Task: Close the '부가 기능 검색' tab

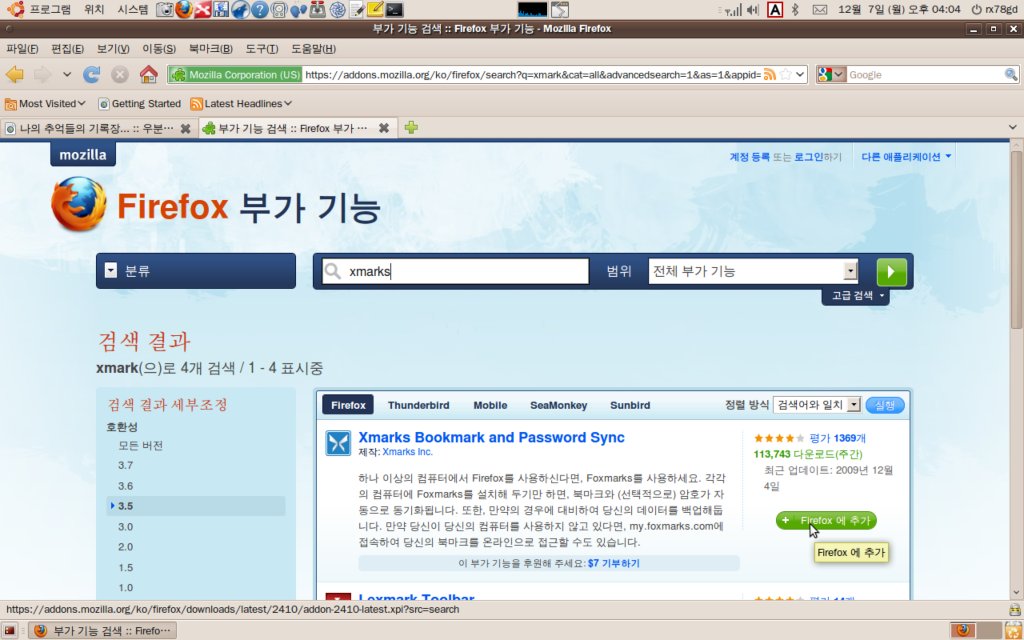Action: [384, 129]
